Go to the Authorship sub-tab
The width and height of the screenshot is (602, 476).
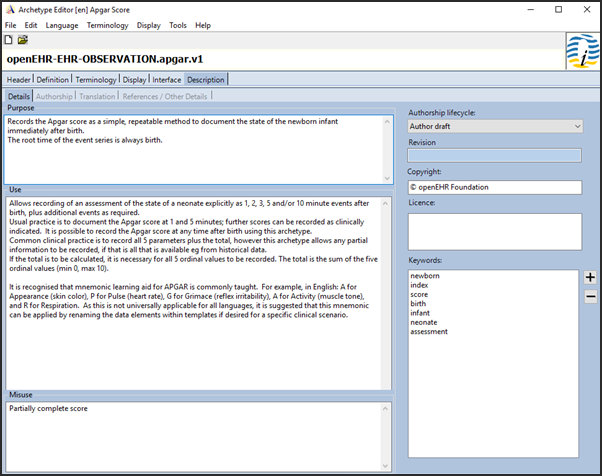[x=54, y=96]
